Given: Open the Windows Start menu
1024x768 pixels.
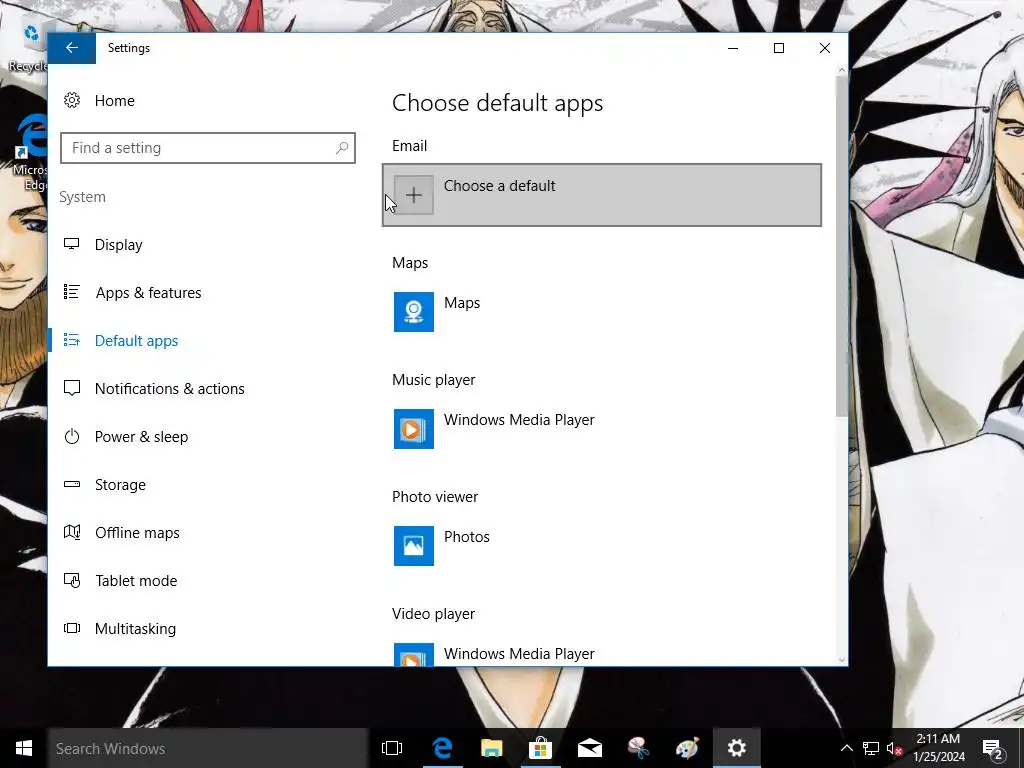Looking at the screenshot, I should click(24, 748).
